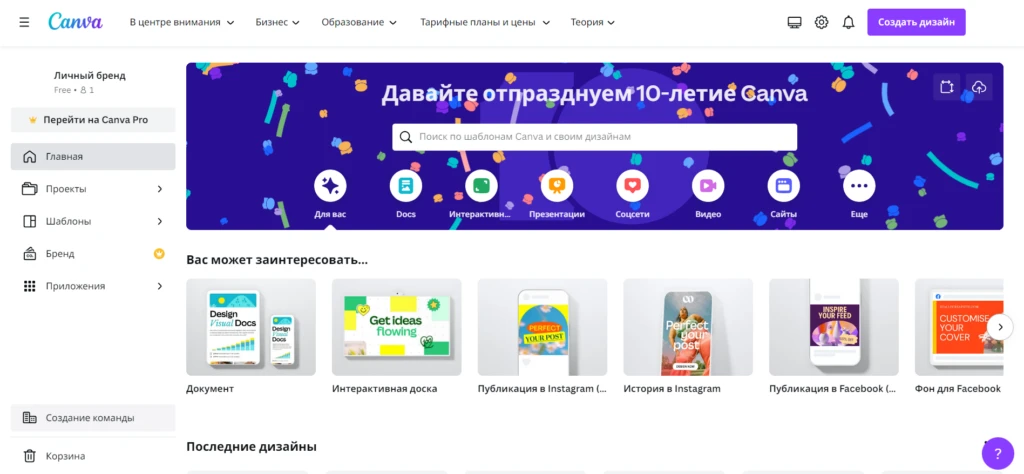This screenshot has width=1024, height=474.
Task: Click the gold crown badge next to Бренд
Action: tap(159, 253)
